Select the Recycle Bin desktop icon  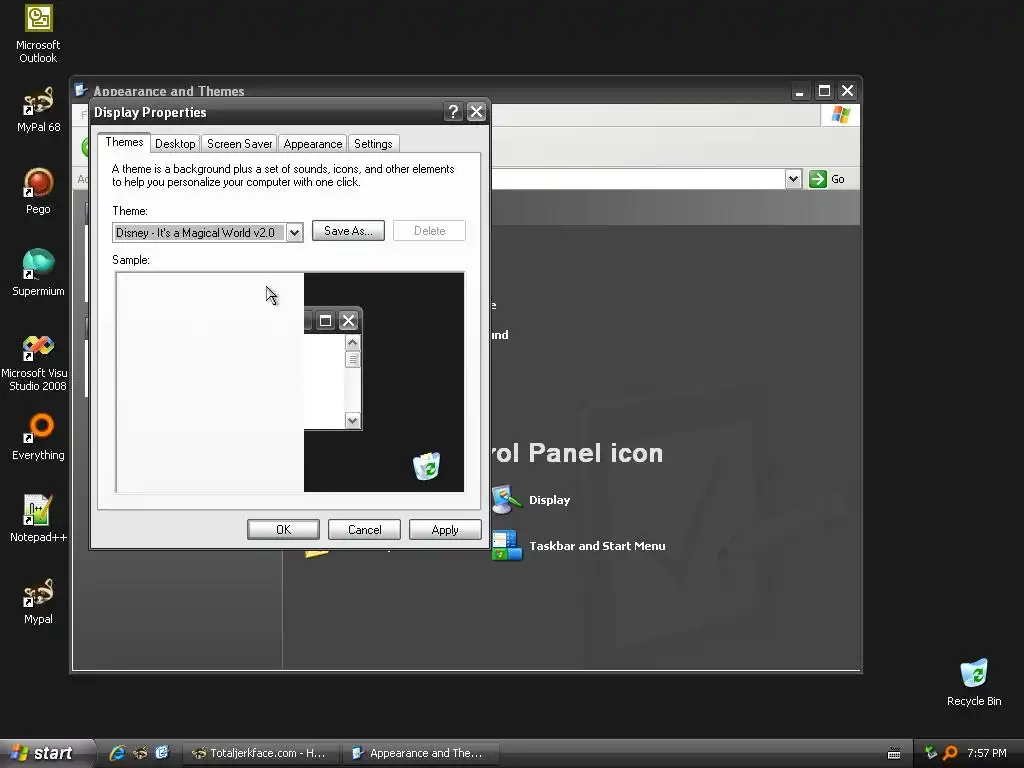pyautogui.click(x=974, y=682)
